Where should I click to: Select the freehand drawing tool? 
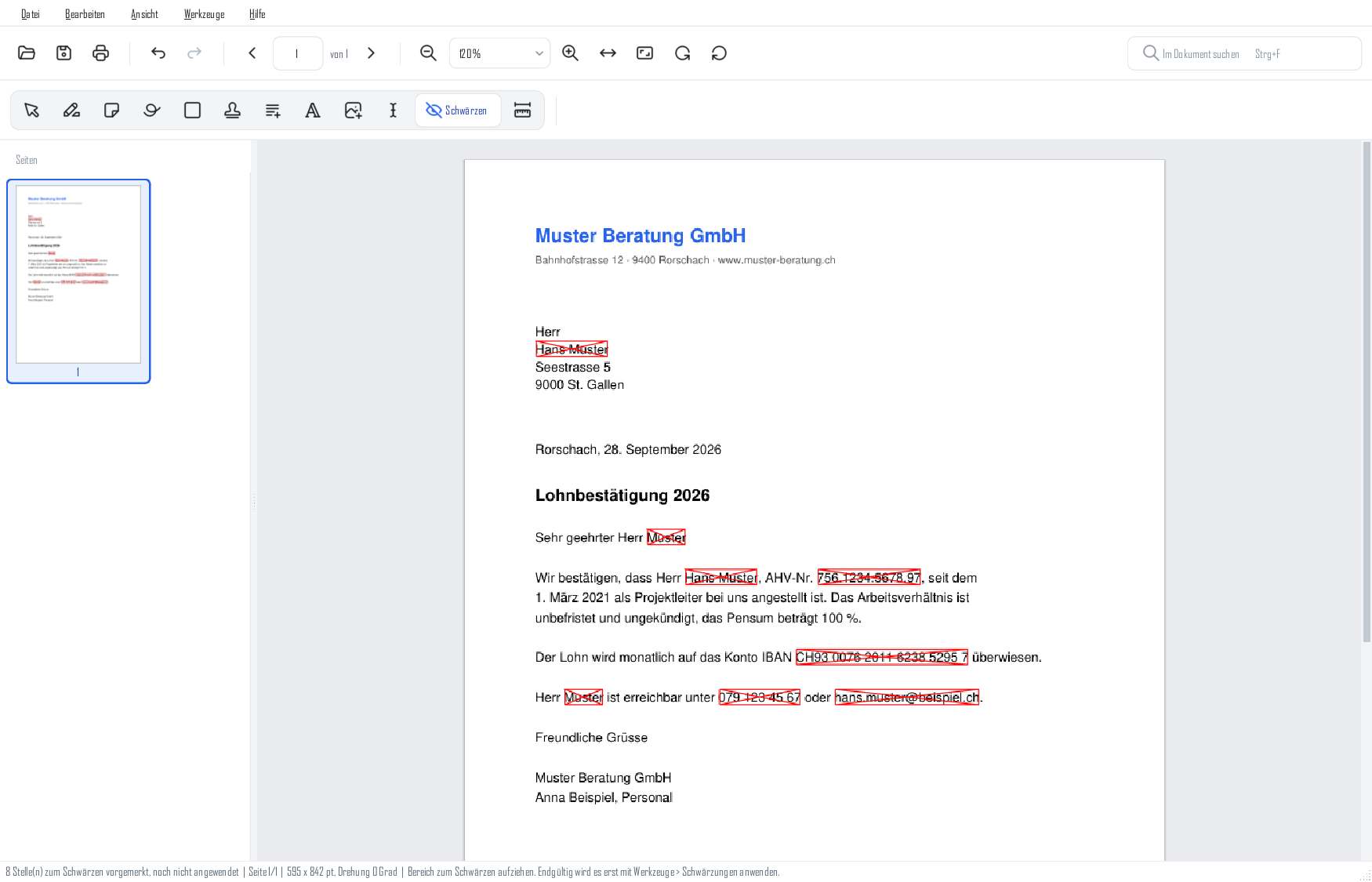click(x=152, y=111)
